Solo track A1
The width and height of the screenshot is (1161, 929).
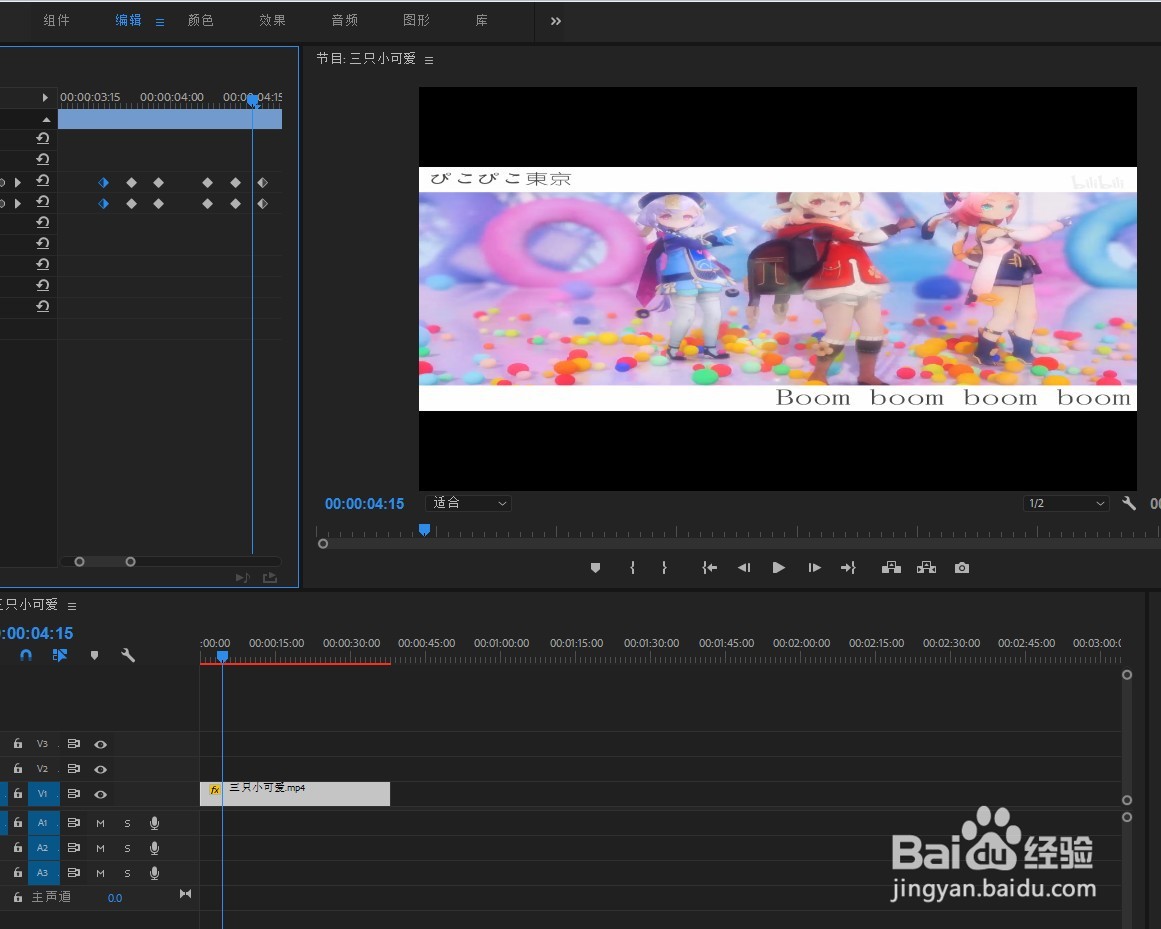(127, 823)
